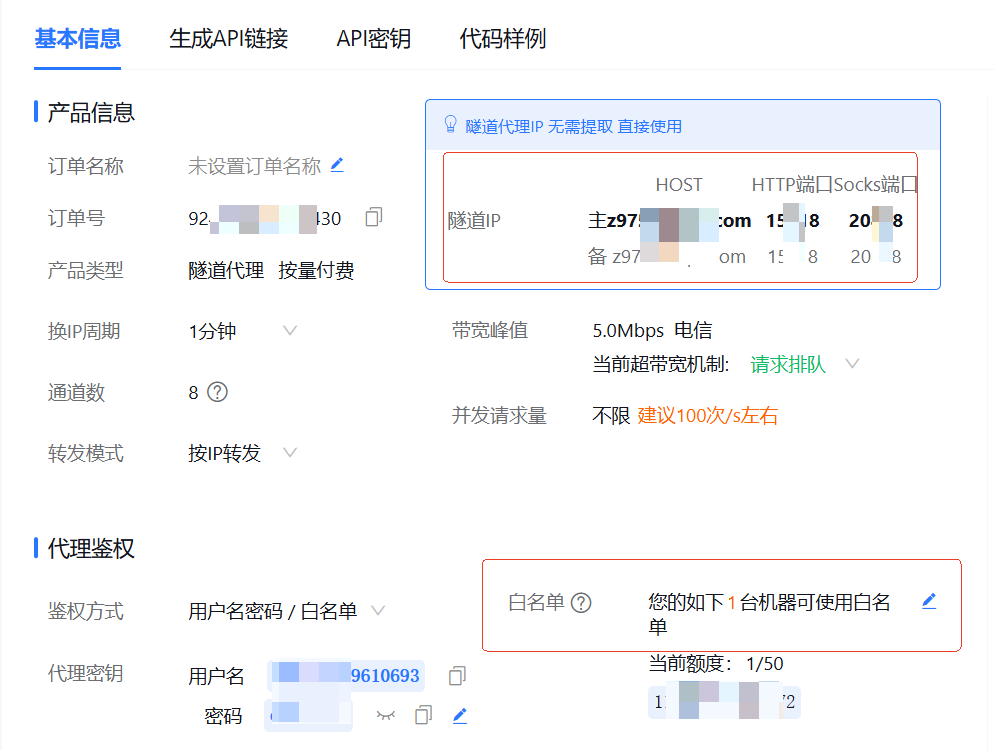Edit the order name pencil icon
995x750 pixels.
337,165
